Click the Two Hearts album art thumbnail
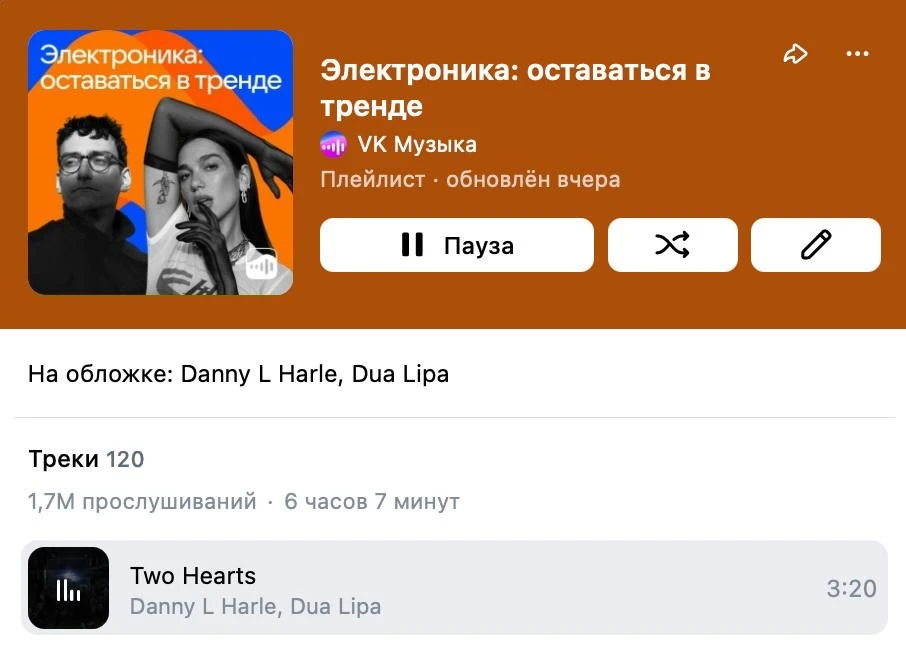The image size is (906, 648). (x=68, y=588)
